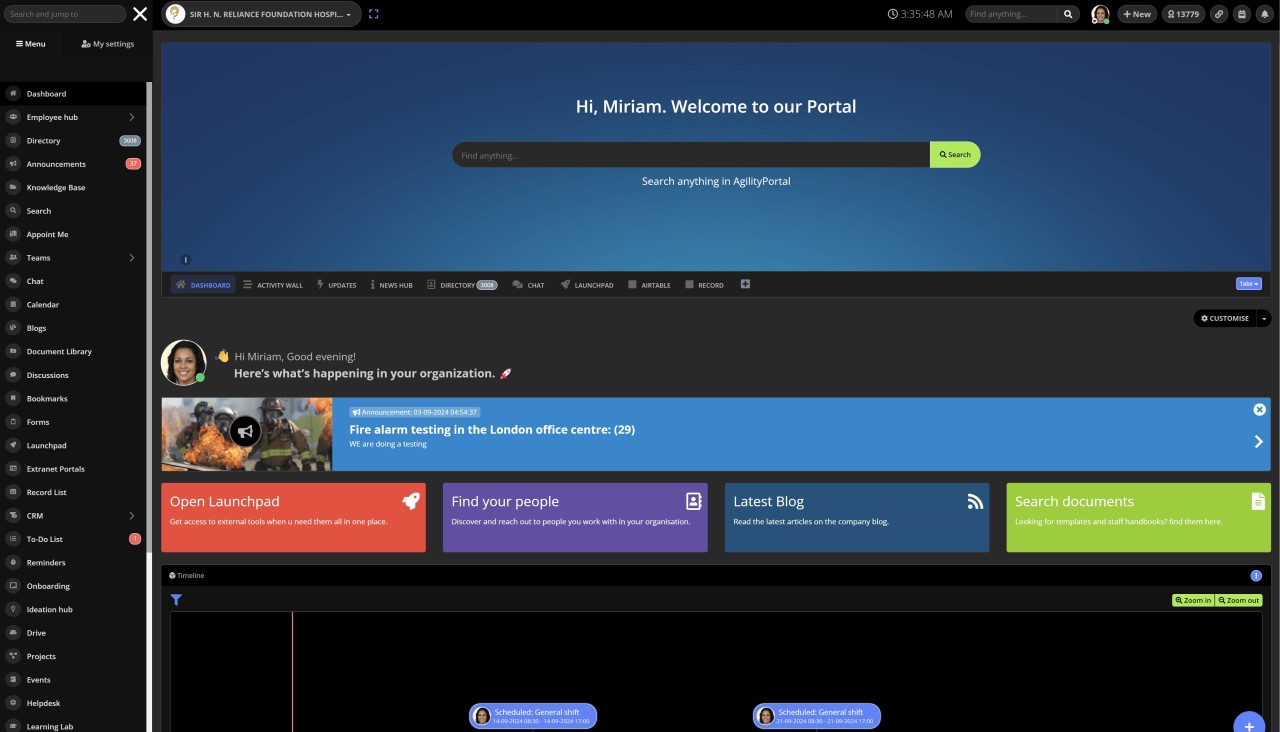1280x732 pixels.
Task: Open the calendar icon in top bar
Action: 1241,14
